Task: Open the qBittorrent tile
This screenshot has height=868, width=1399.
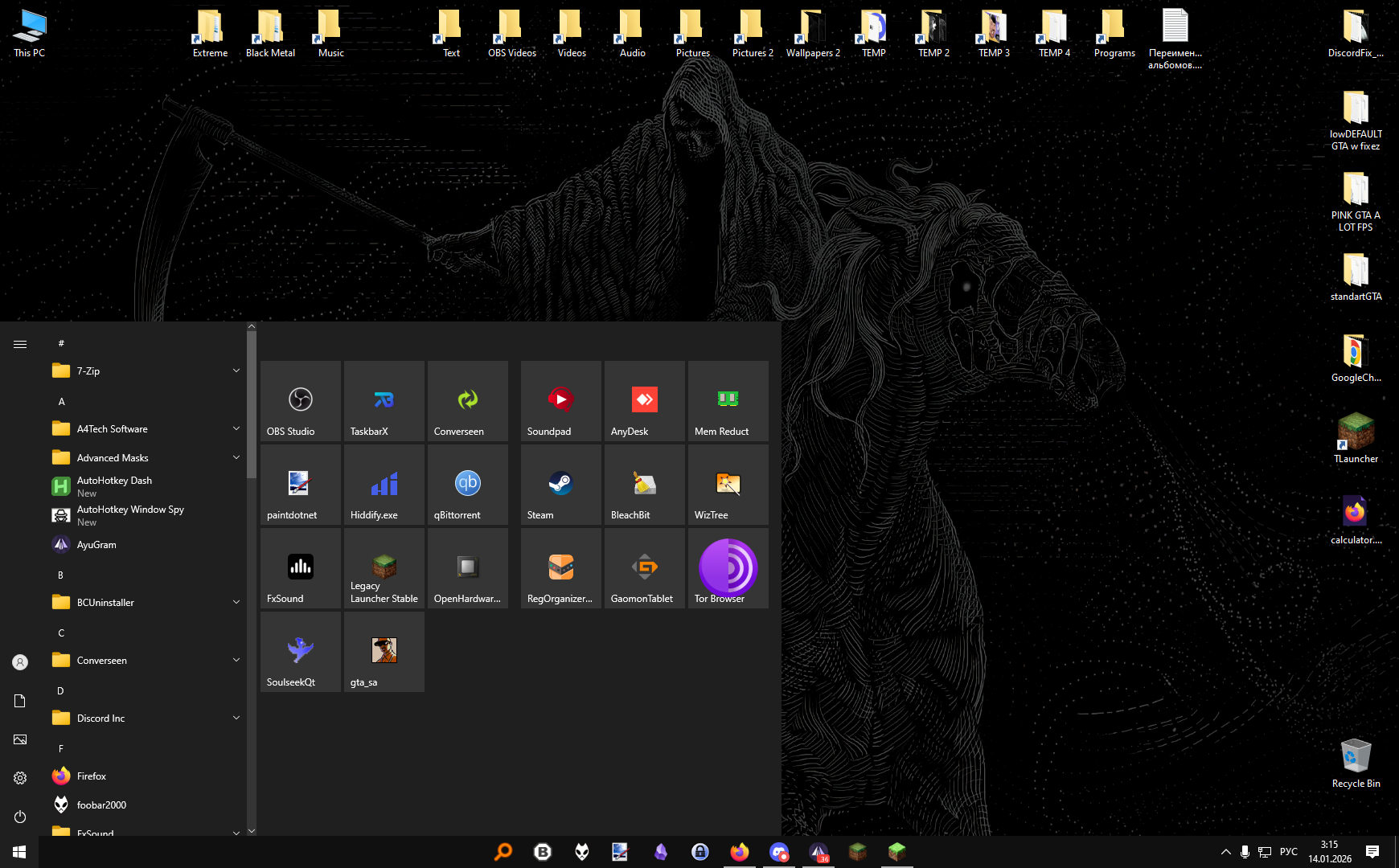Action: point(468,485)
